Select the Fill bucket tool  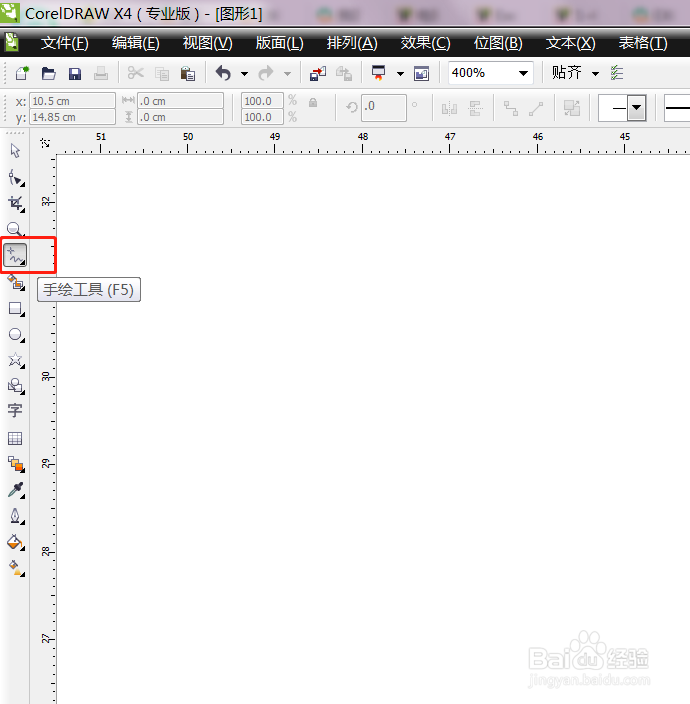click(x=16, y=542)
